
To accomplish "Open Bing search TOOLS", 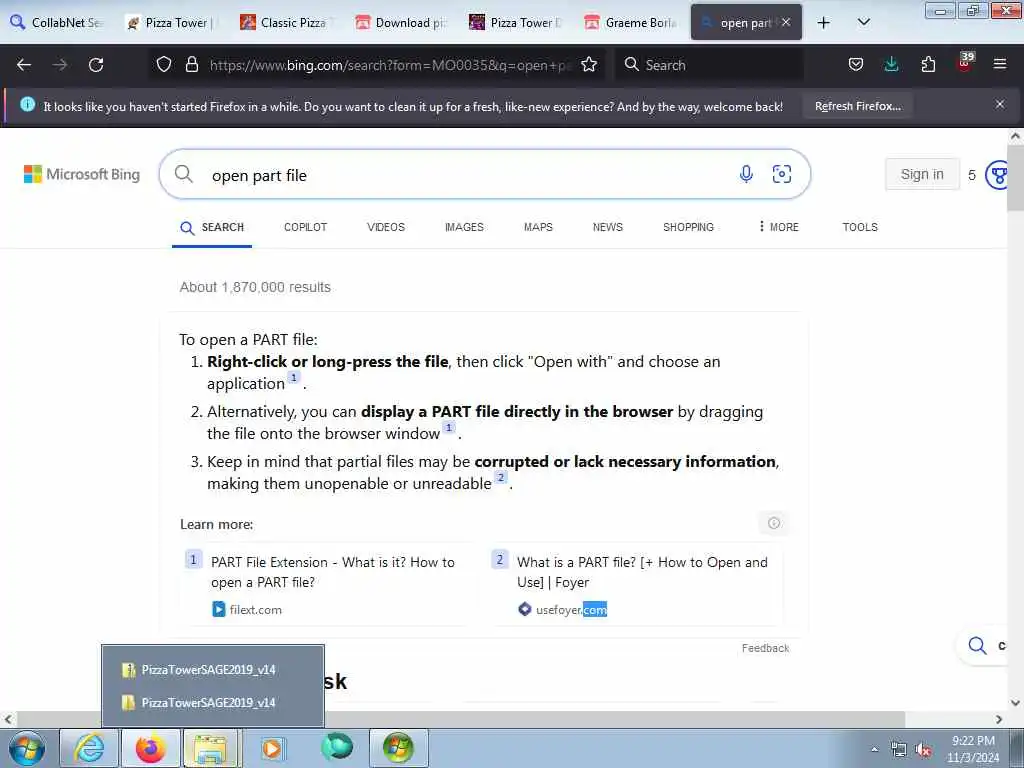I will [x=859, y=227].
